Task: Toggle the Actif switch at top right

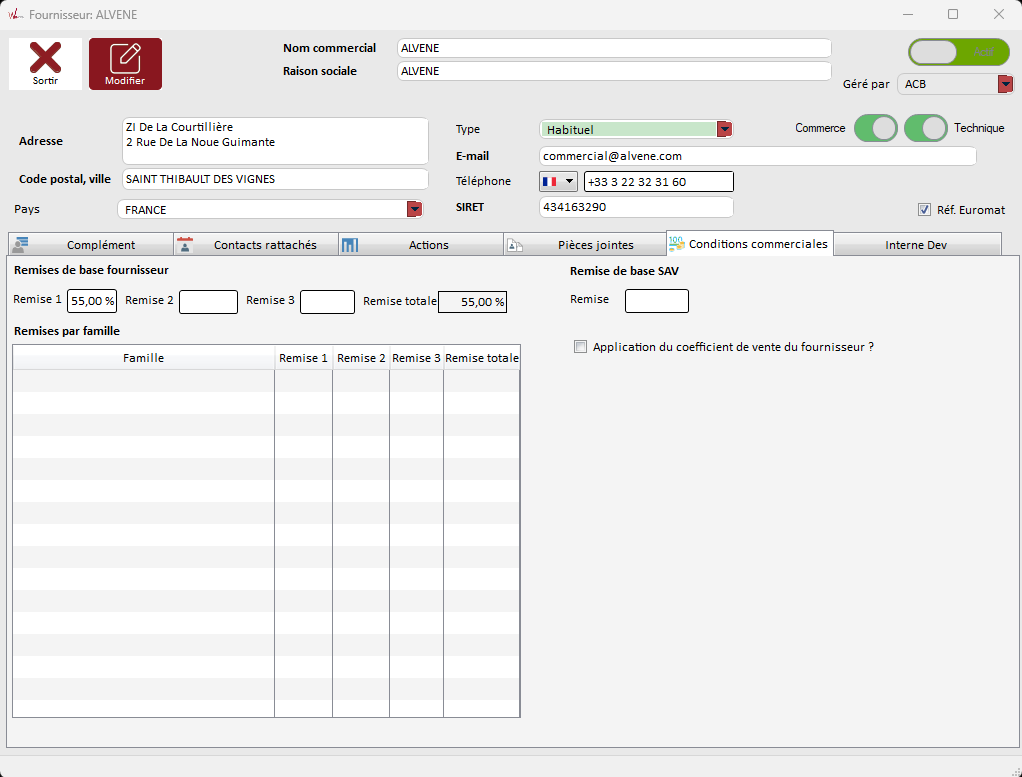Action: tap(958, 52)
